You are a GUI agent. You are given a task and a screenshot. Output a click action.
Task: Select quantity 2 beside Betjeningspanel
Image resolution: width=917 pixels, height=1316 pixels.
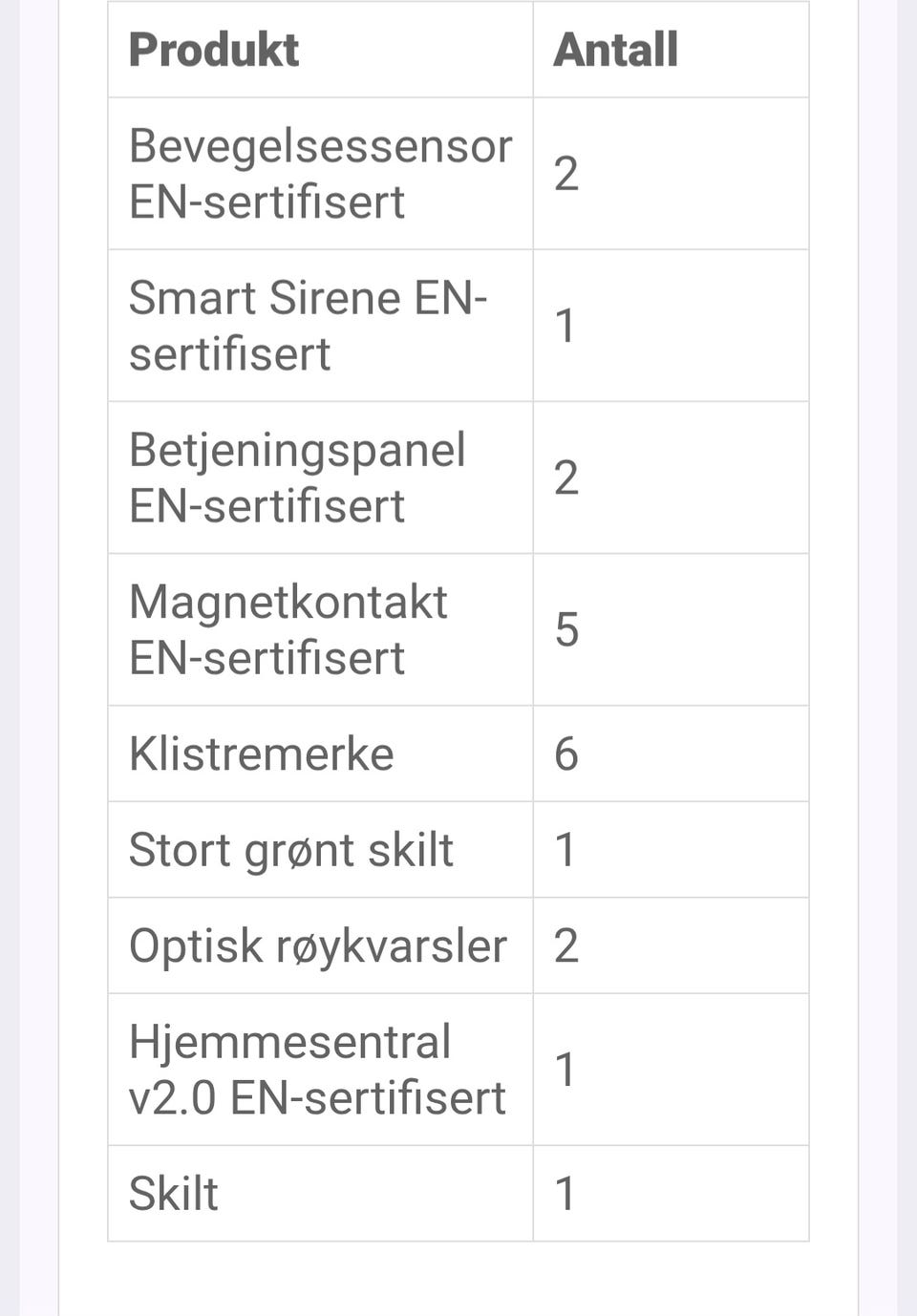pyautogui.click(x=566, y=478)
